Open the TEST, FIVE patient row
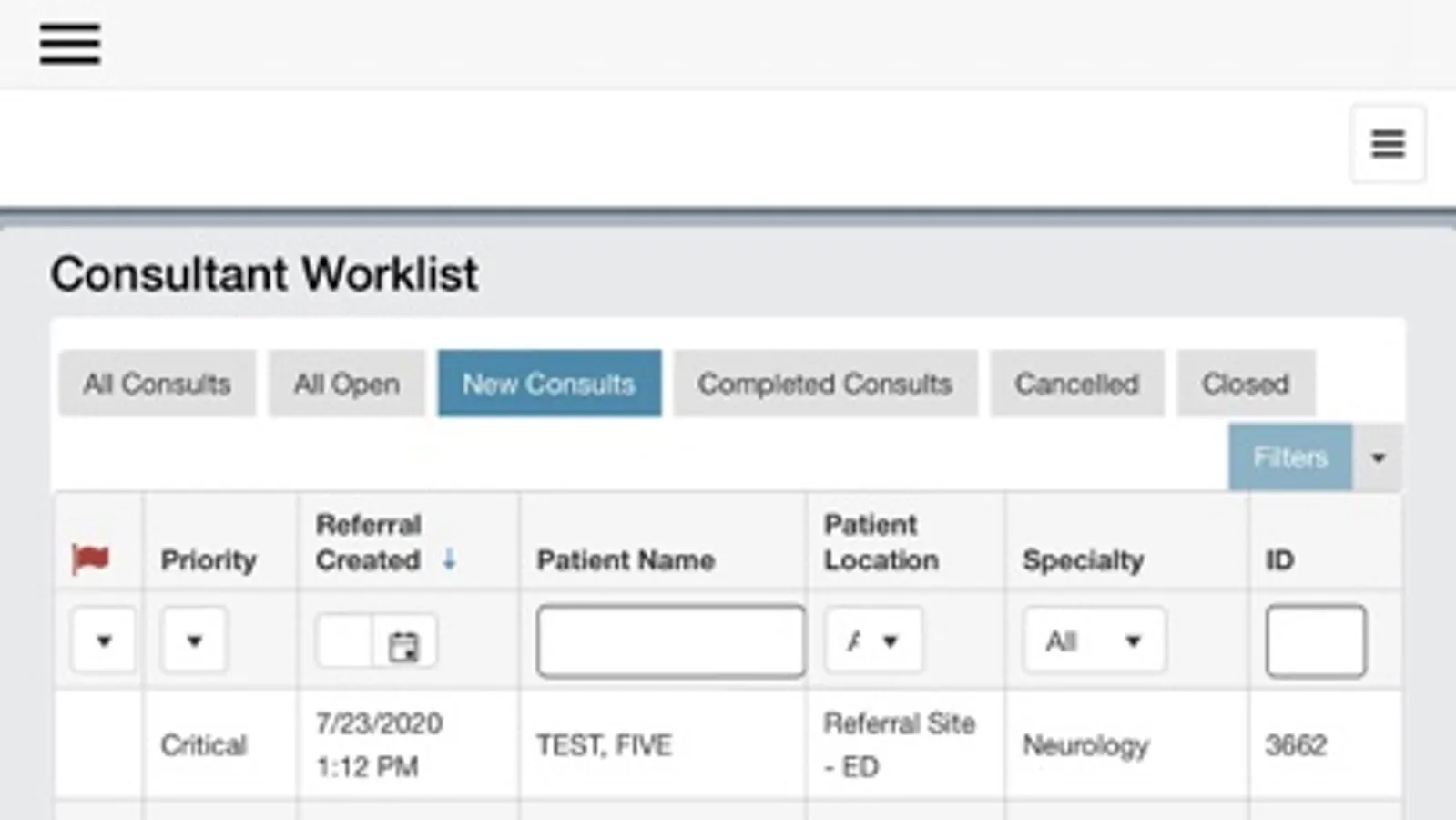Viewport: 1456px width, 820px height. [604, 745]
